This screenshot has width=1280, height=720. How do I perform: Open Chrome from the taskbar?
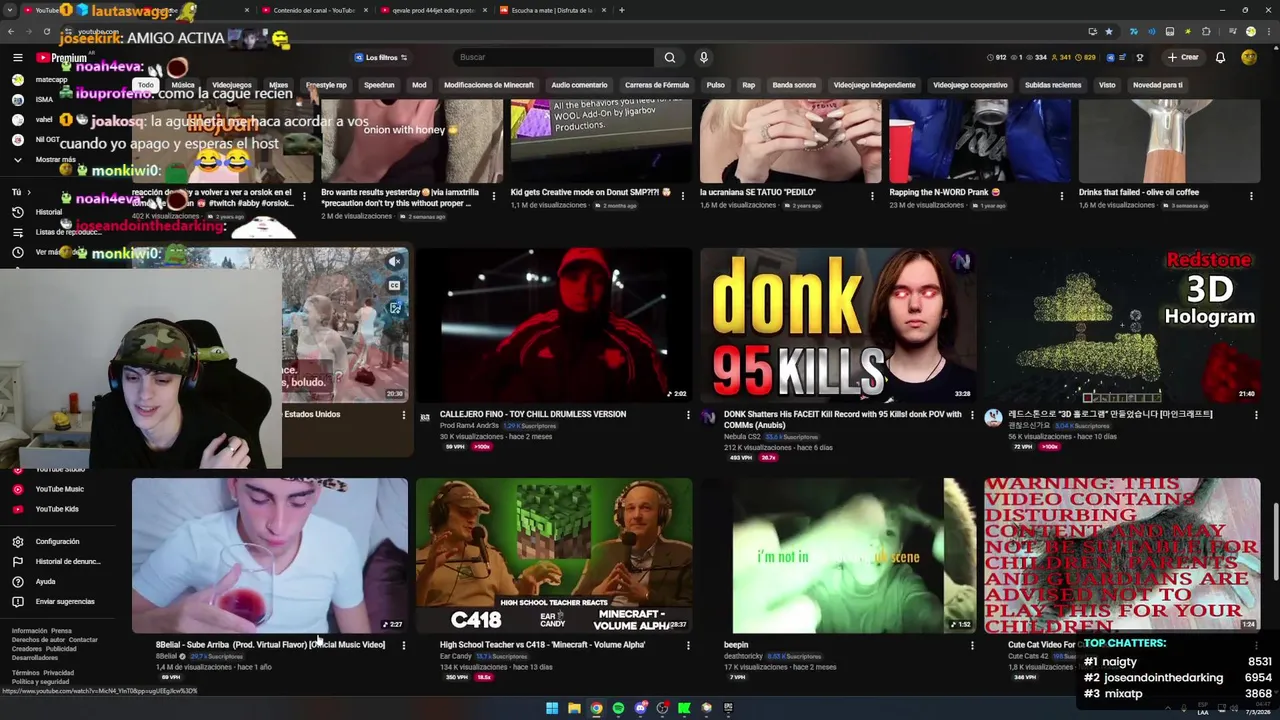596,708
